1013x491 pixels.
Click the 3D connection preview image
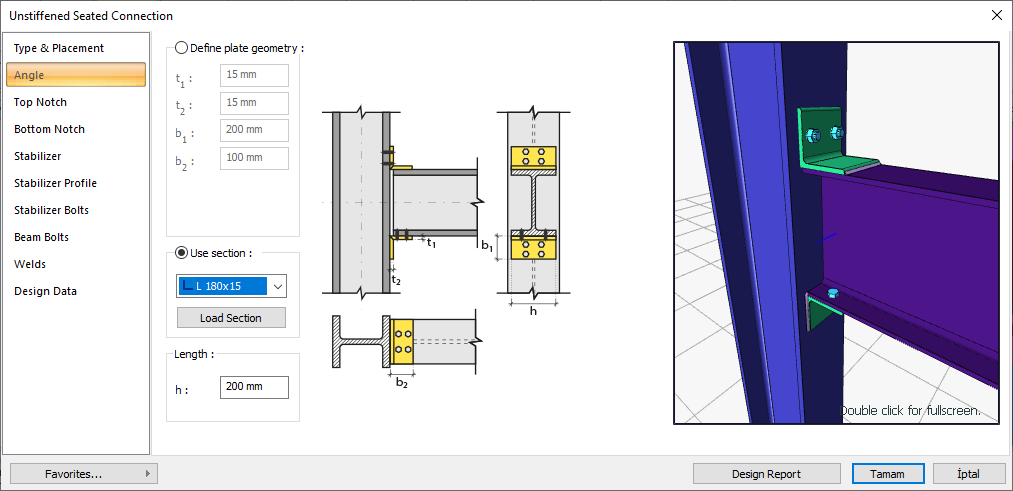tap(836, 232)
